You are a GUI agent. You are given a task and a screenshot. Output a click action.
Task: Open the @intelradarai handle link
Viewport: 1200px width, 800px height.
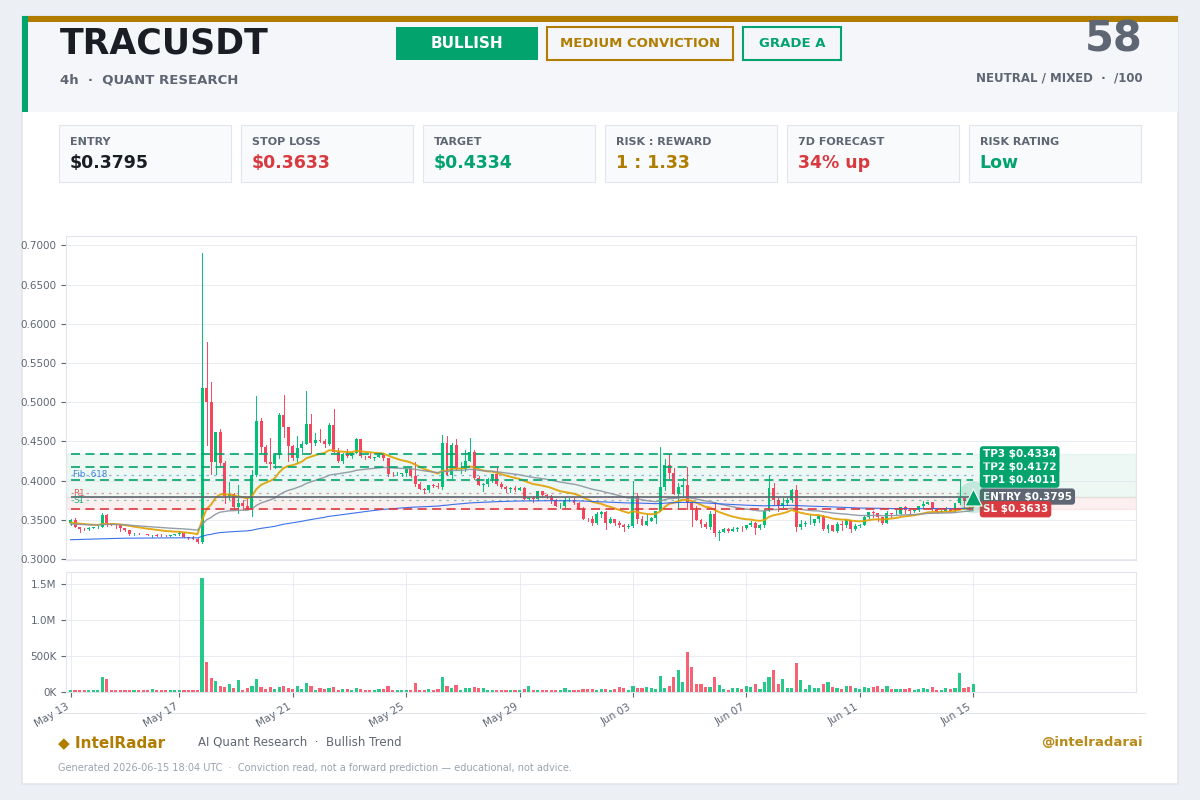click(x=1092, y=742)
